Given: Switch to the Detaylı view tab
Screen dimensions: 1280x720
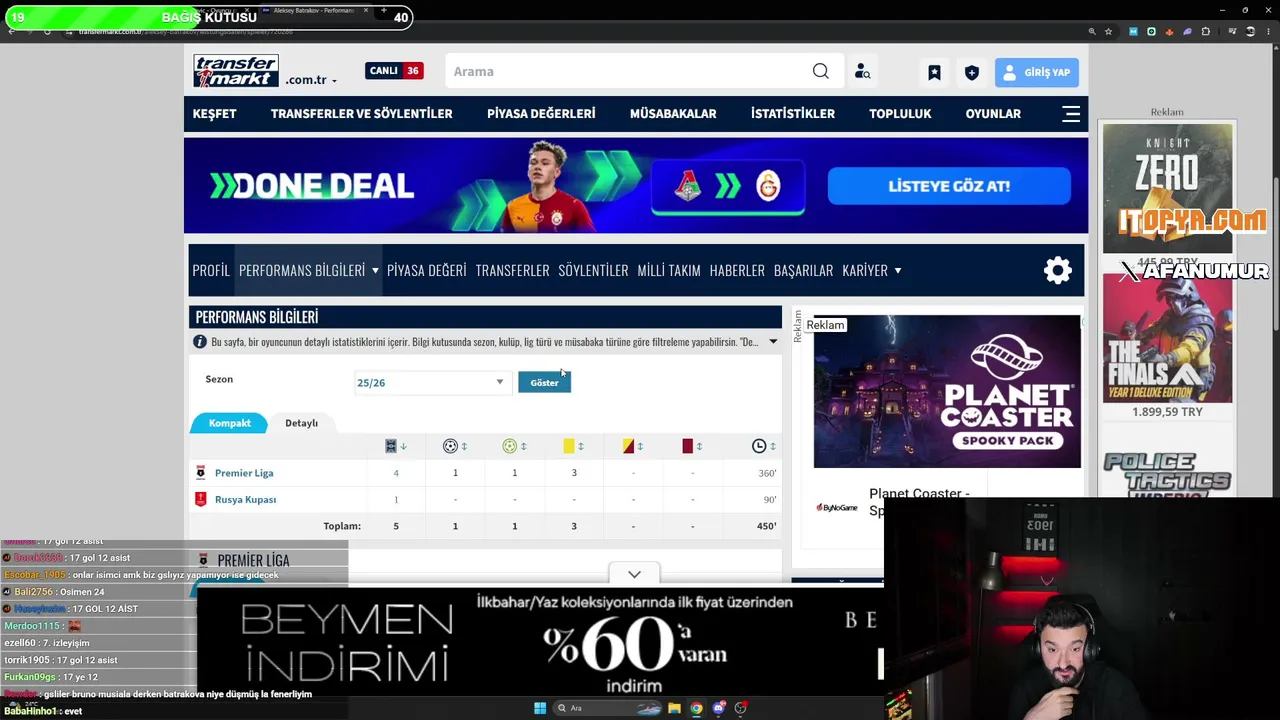Looking at the screenshot, I should (x=301, y=423).
